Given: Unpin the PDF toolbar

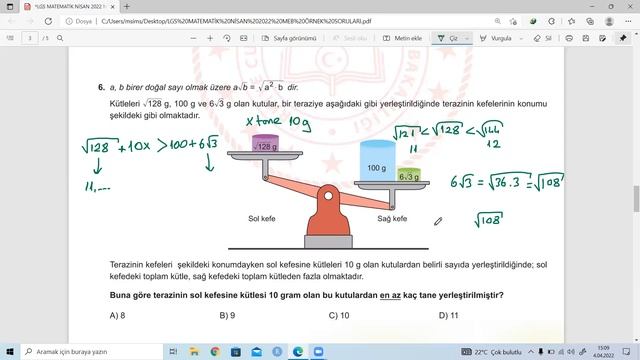Looking at the screenshot, I should tap(623, 38).
